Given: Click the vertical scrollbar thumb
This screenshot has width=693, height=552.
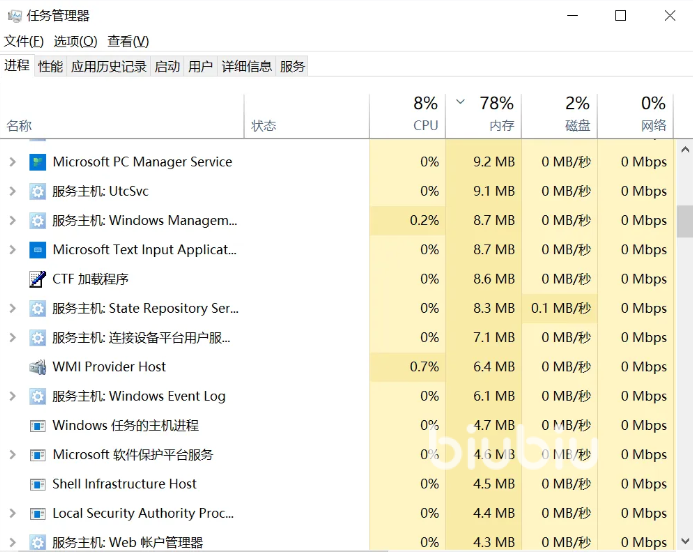Looking at the screenshot, I should [x=684, y=222].
